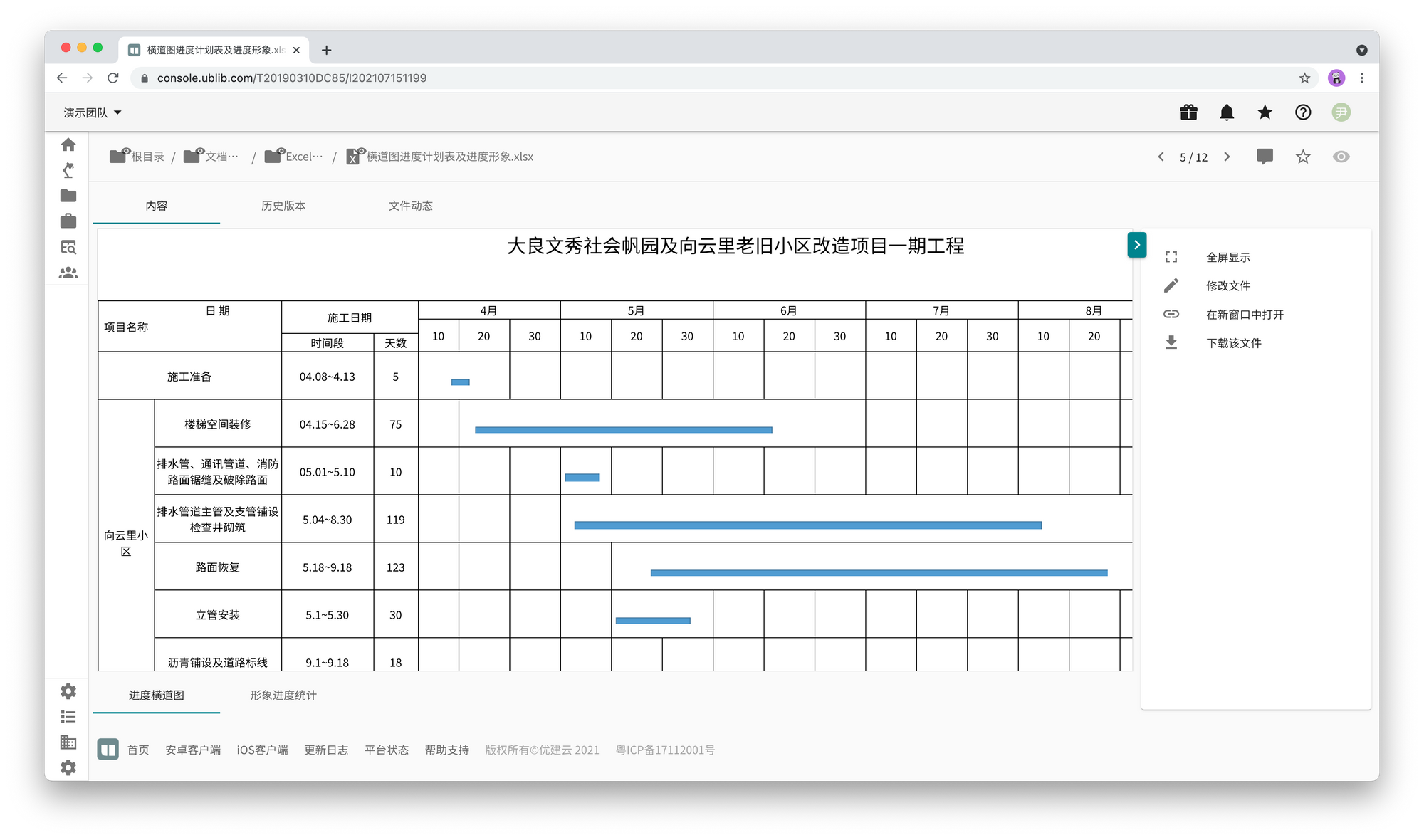1424x840 pixels.
Task: Toggle favorite star for this file
Action: (x=1303, y=157)
